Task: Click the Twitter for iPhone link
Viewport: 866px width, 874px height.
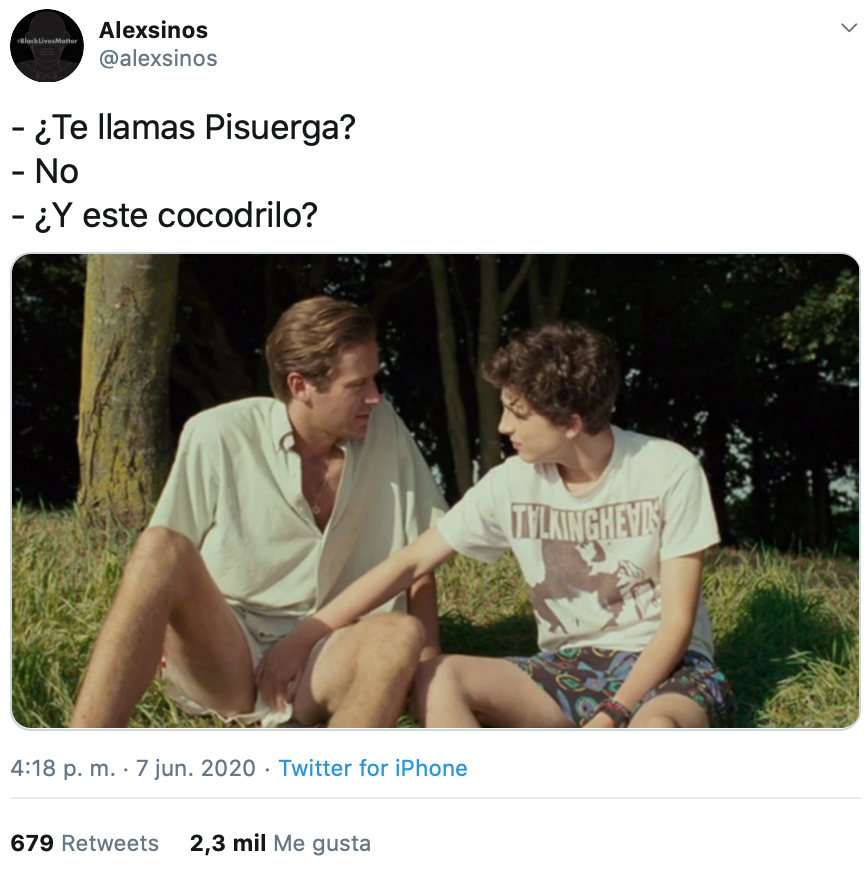Action: (373, 768)
